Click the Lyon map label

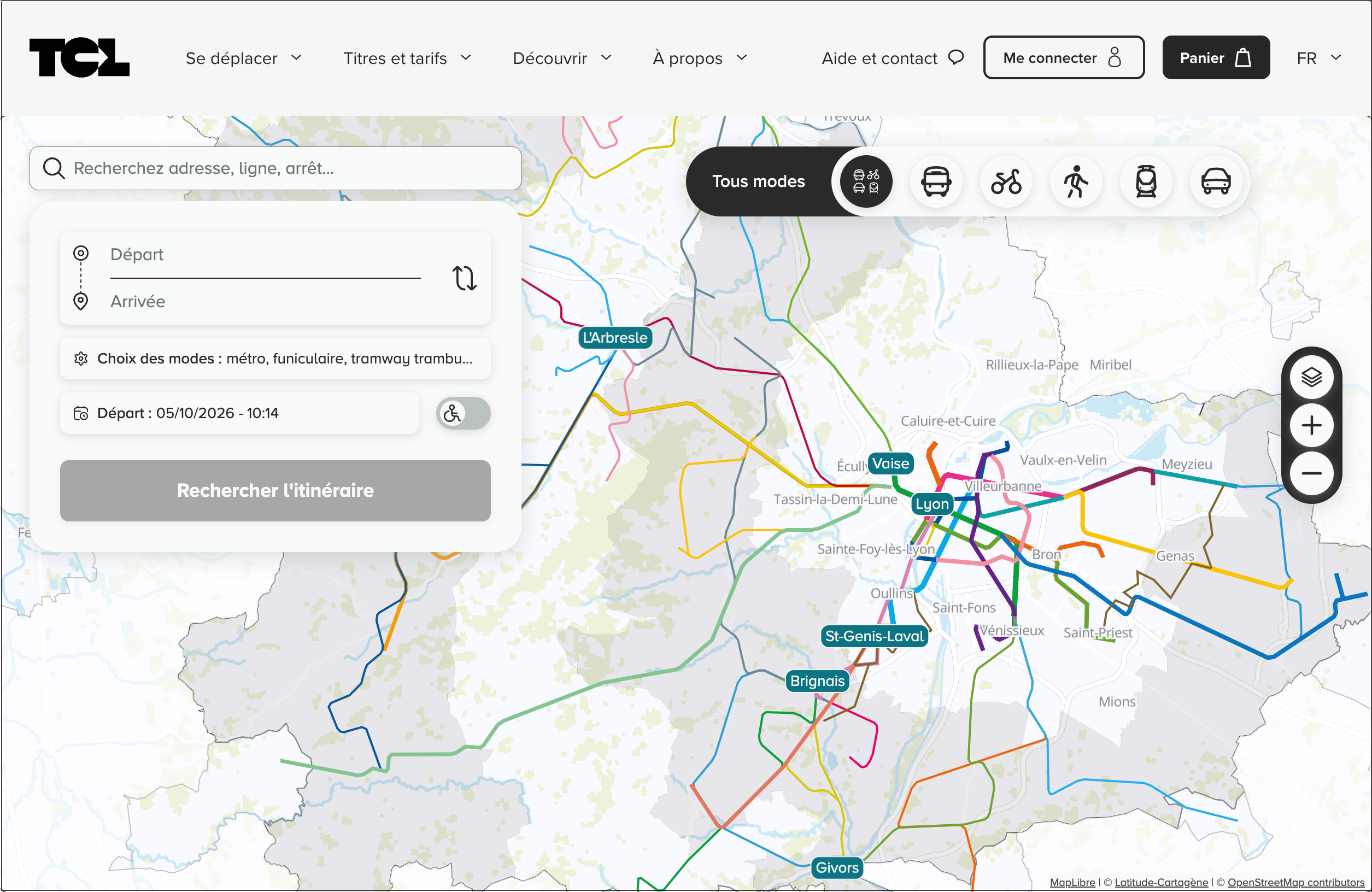point(931,504)
